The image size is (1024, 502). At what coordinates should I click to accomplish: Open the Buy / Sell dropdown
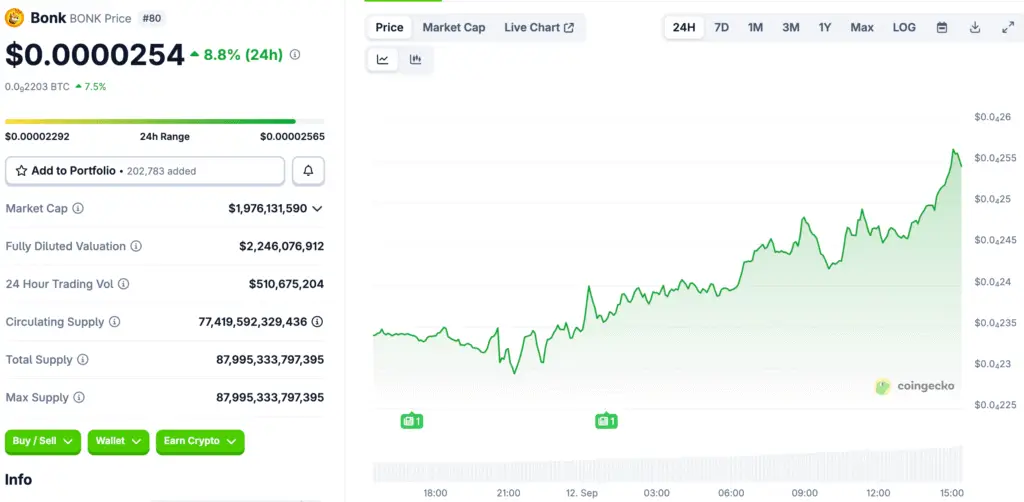tap(42, 442)
